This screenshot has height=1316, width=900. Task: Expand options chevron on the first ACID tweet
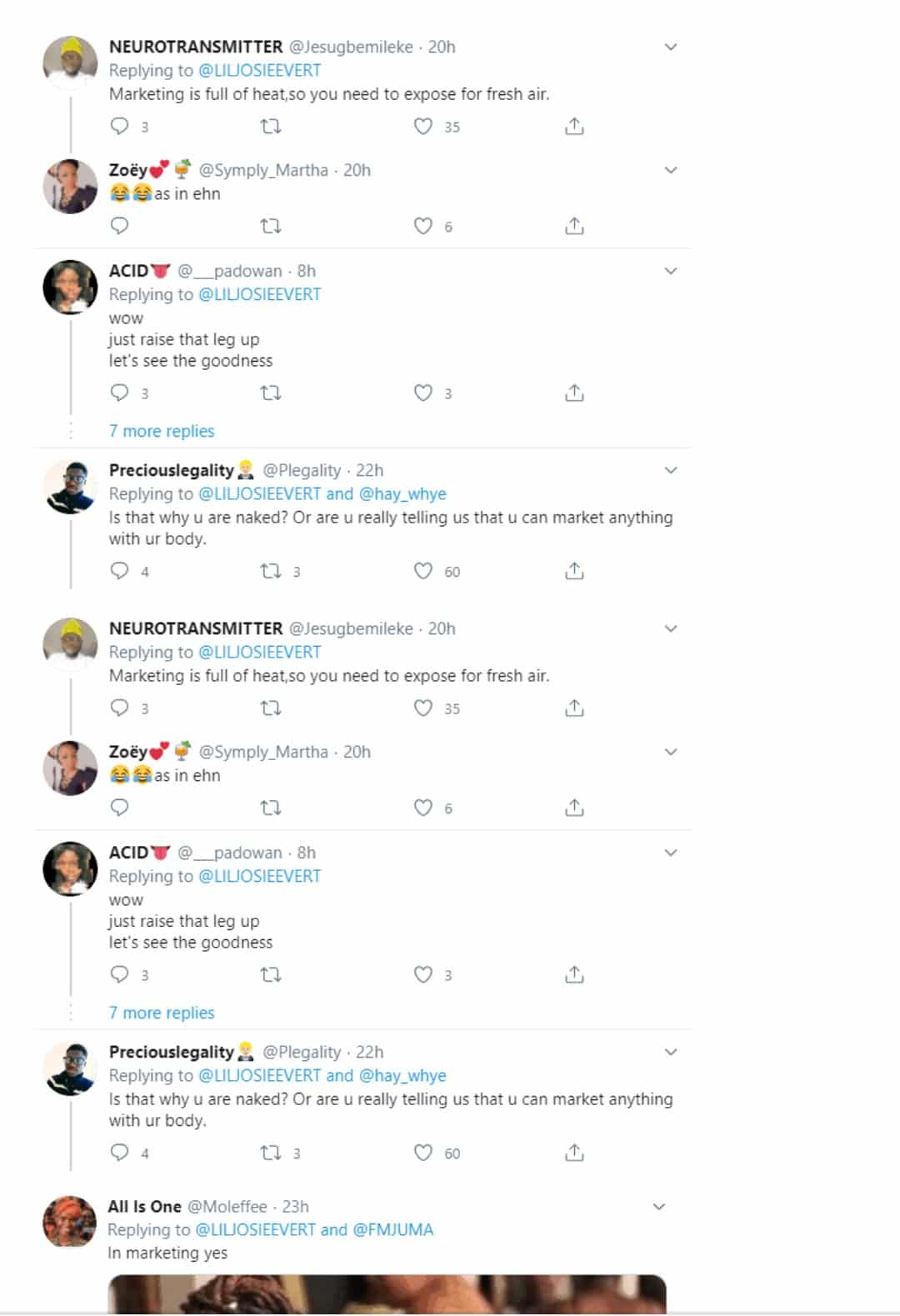pos(671,271)
